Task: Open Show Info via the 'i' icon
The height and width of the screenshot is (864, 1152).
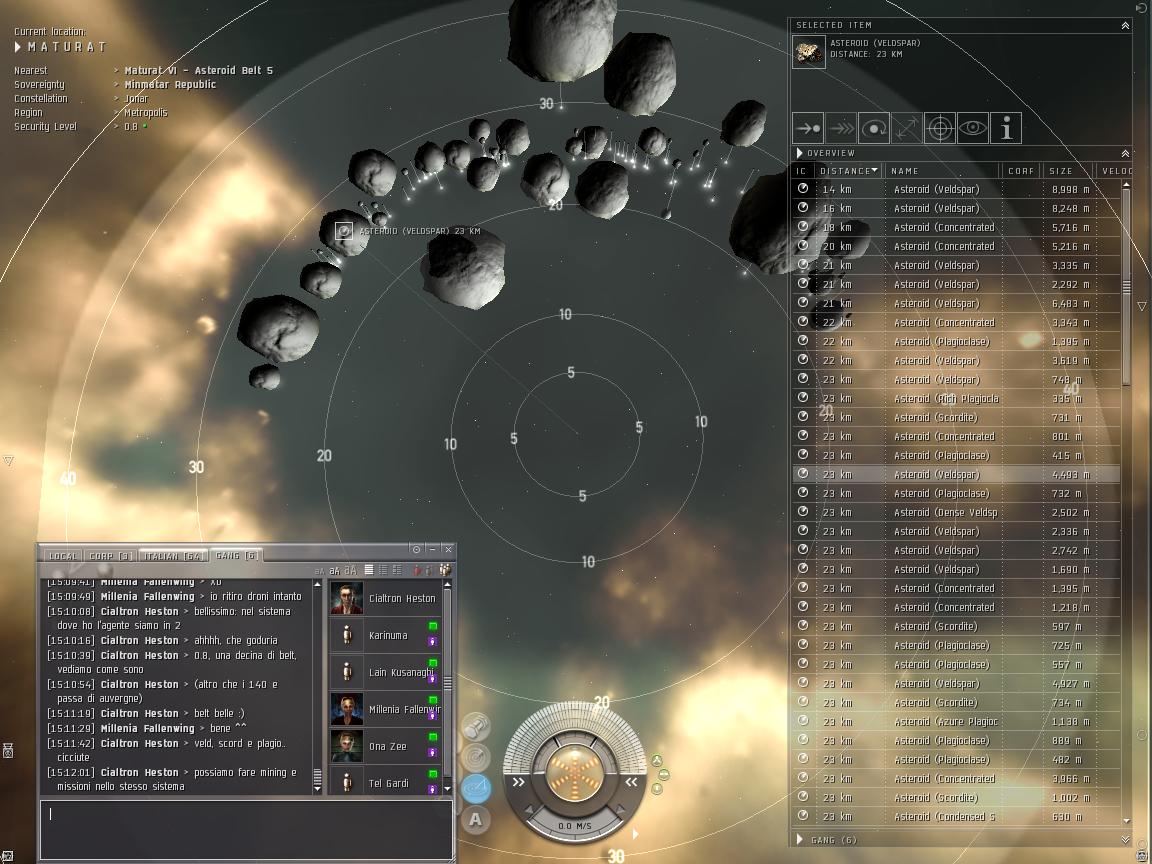Action: click(x=1006, y=128)
